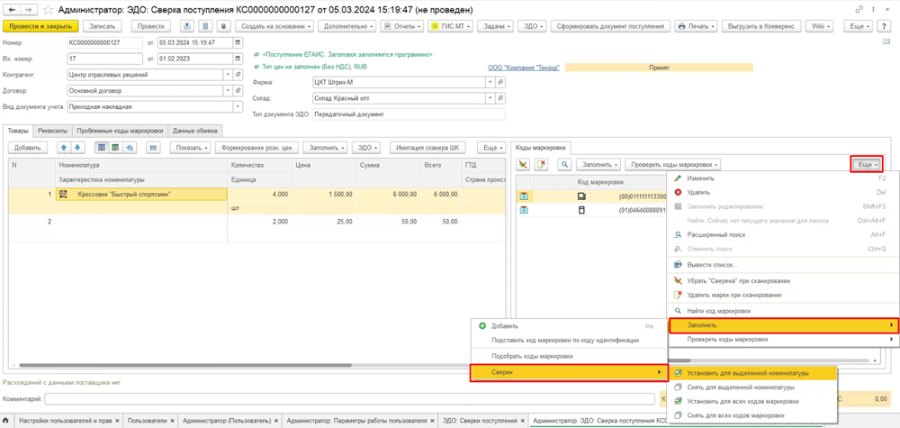Click Провести и закрыть button
The image size is (900, 428).
[40, 26]
